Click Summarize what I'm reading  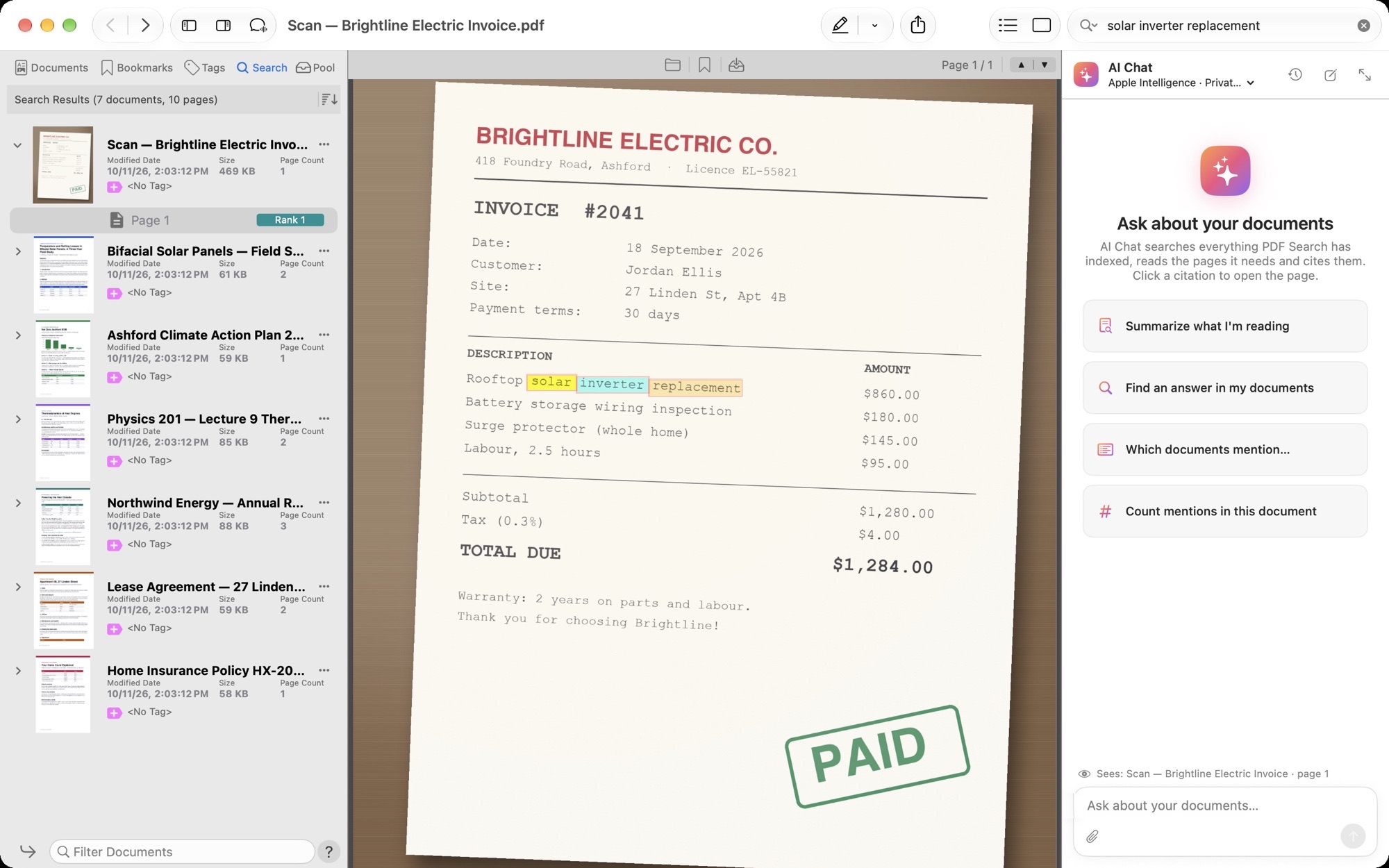pos(1225,326)
